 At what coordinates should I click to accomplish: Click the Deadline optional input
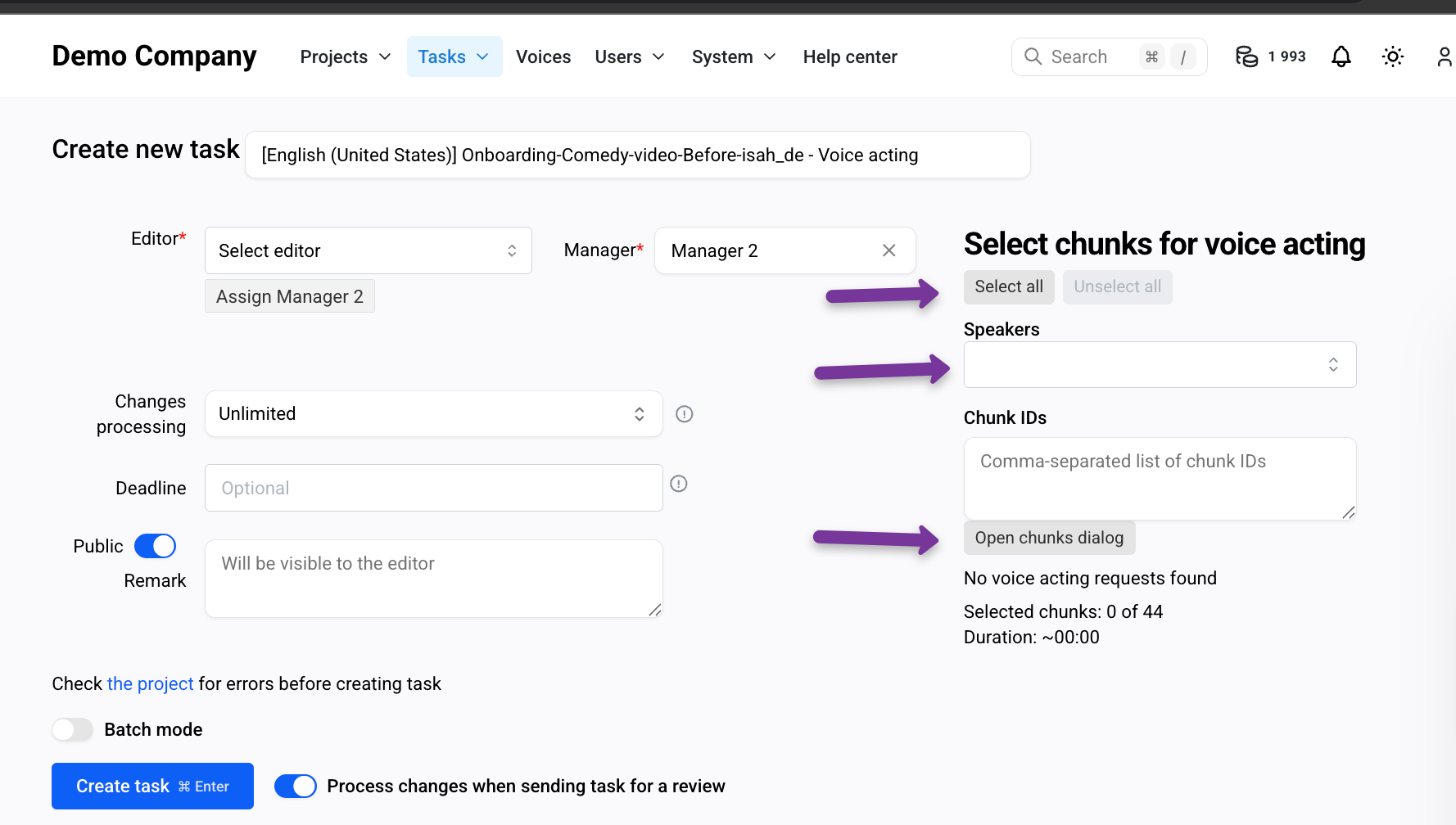coord(433,488)
